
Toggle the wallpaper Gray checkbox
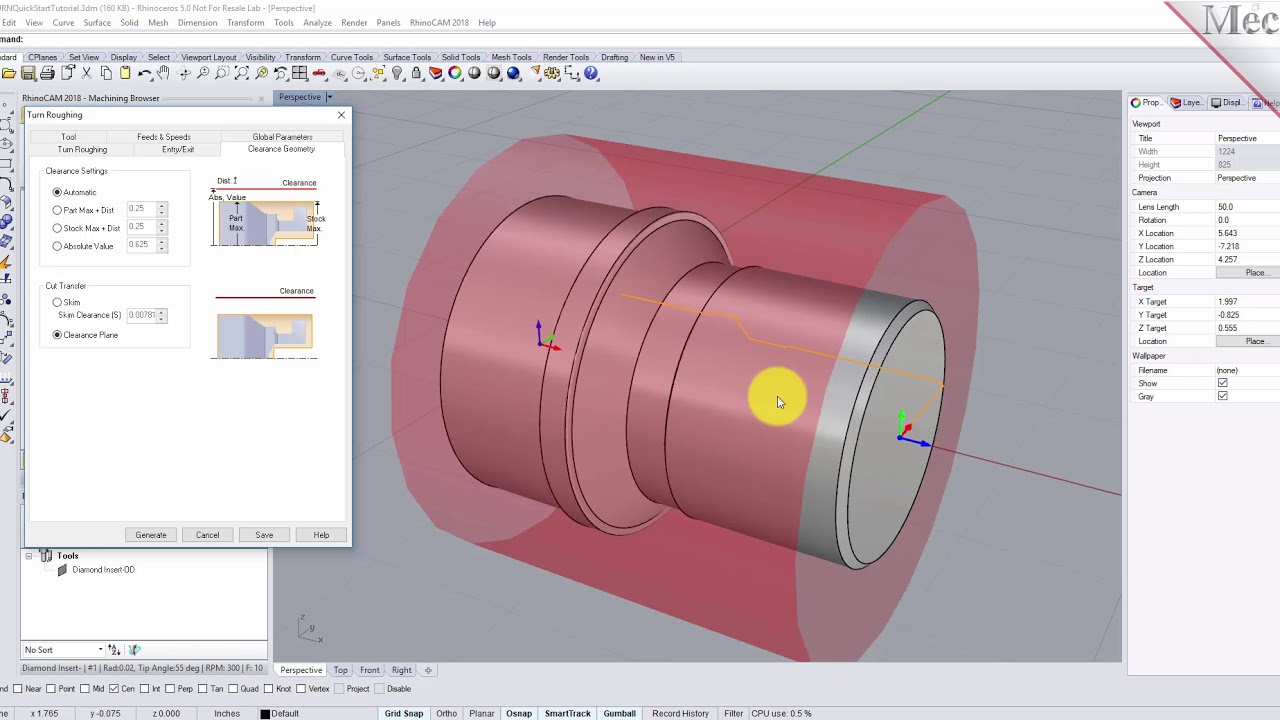[1222, 396]
